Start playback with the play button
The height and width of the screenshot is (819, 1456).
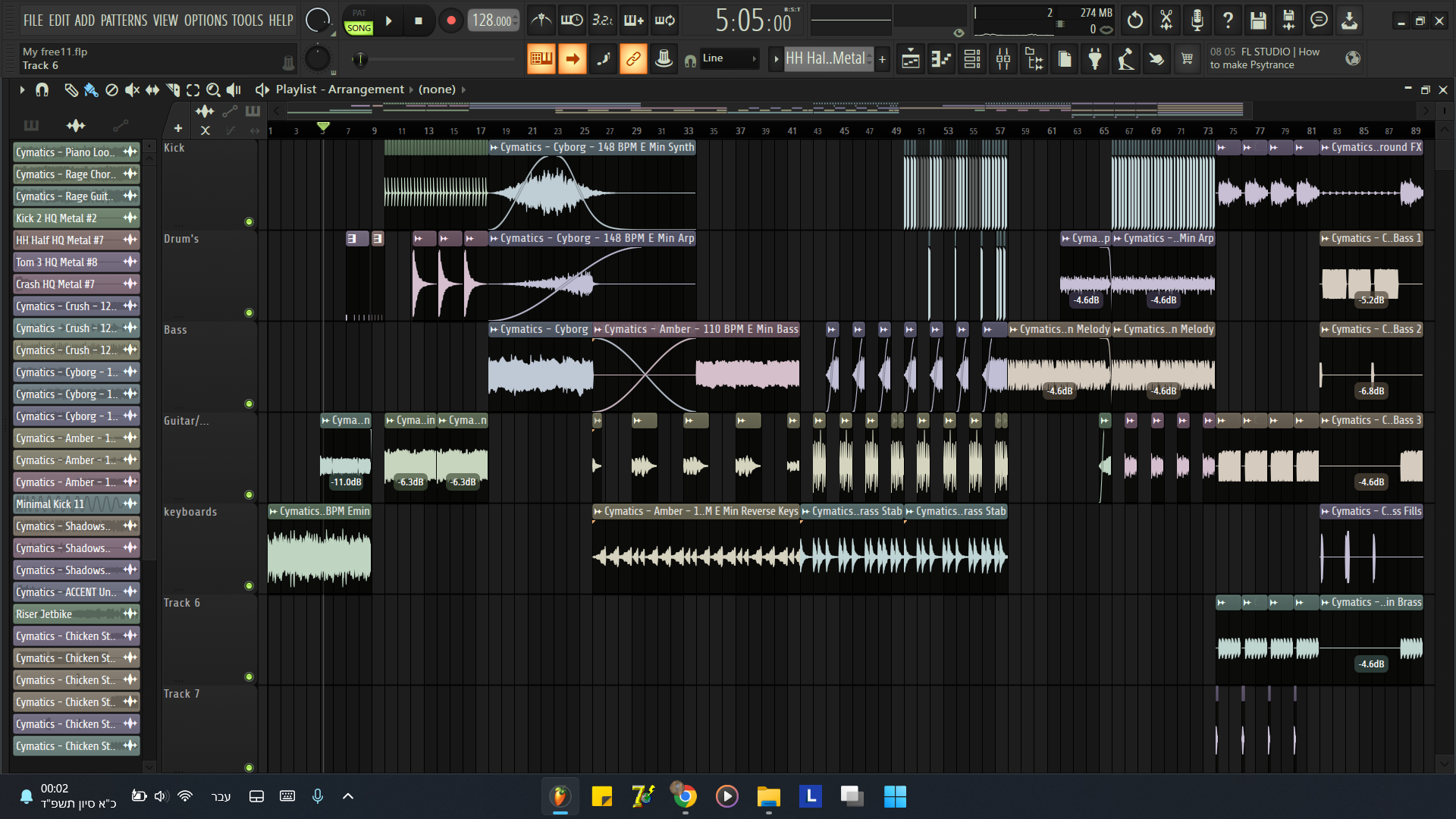click(x=388, y=20)
